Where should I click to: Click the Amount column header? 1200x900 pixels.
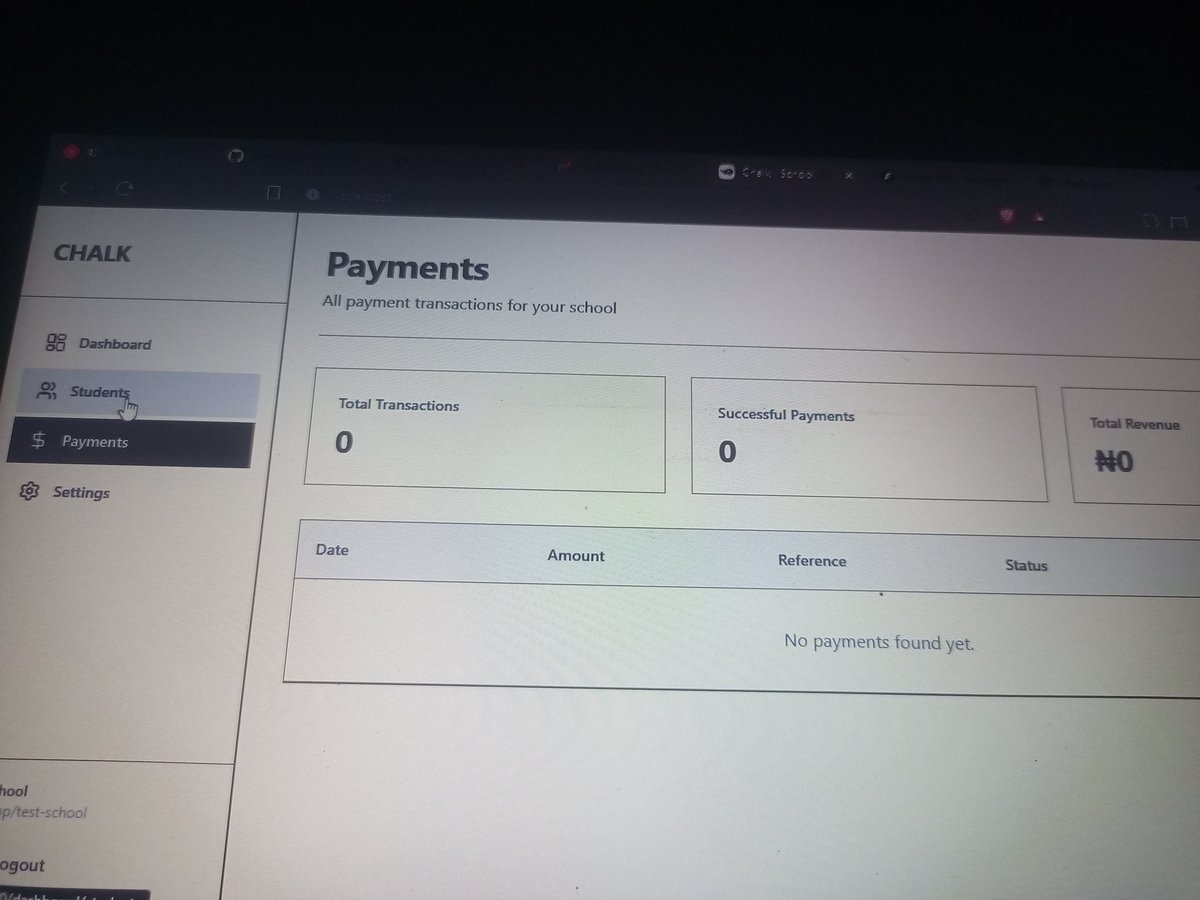click(576, 555)
